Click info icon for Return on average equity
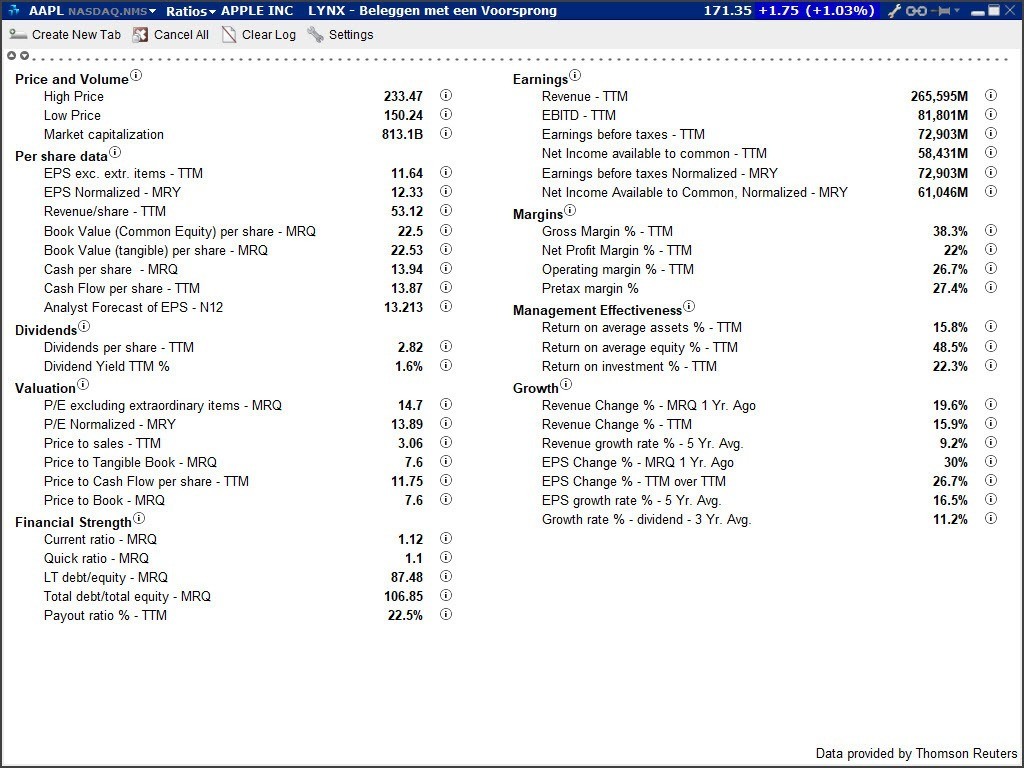The width and height of the screenshot is (1024, 768). [991, 346]
